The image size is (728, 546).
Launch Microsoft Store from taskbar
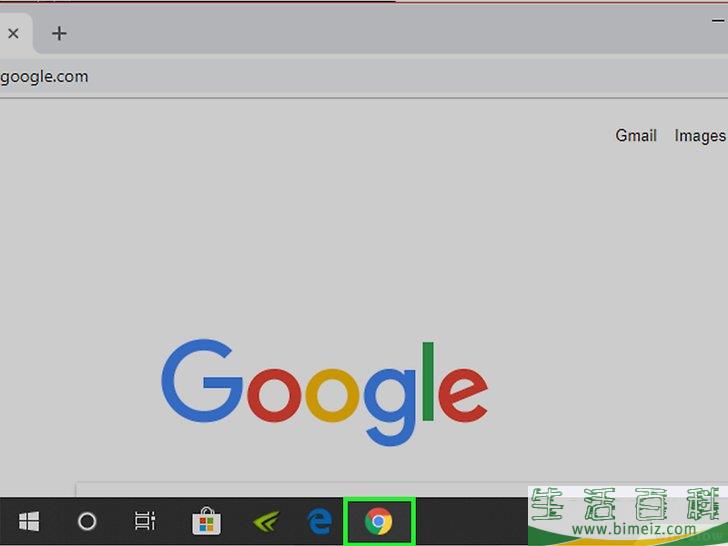(207, 521)
